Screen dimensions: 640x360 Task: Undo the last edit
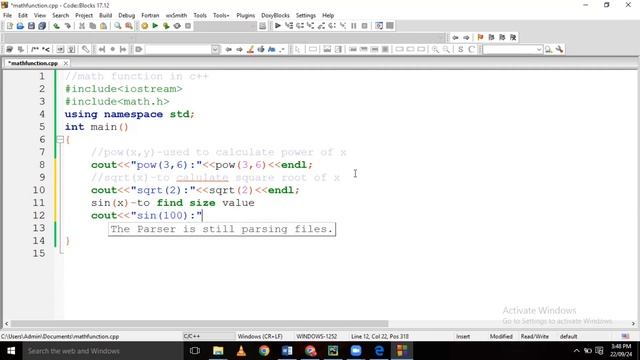[56, 26]
